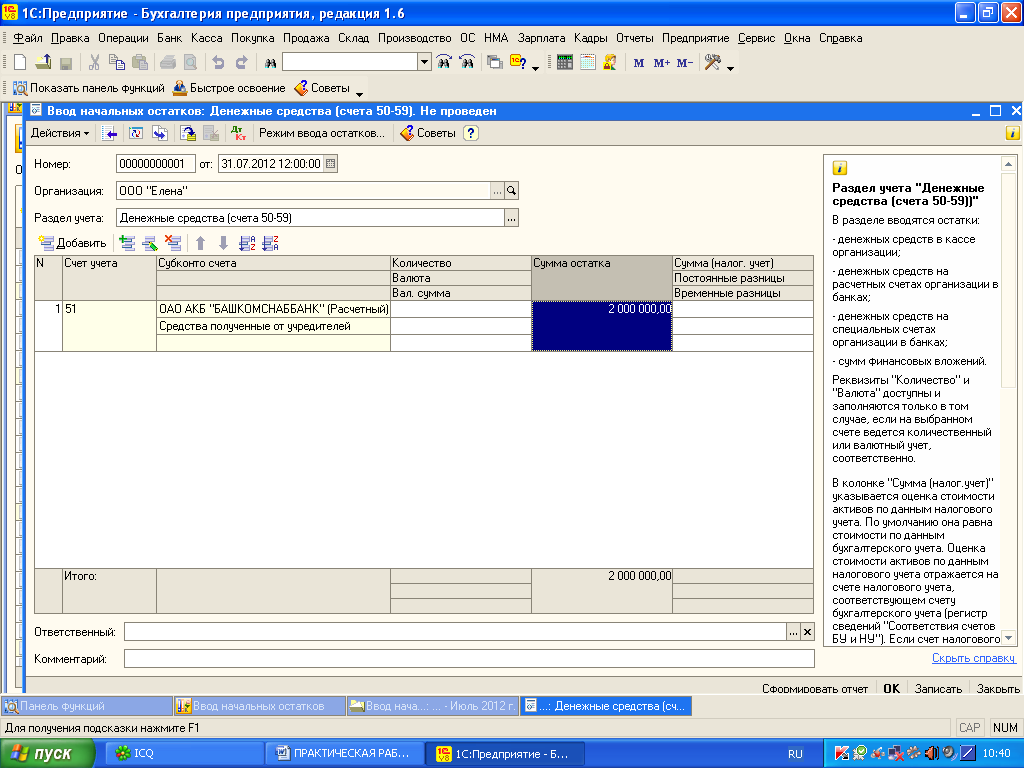Click the tools hammer and wrench icon
1024x768 pixels.
(x=712, y=62)
